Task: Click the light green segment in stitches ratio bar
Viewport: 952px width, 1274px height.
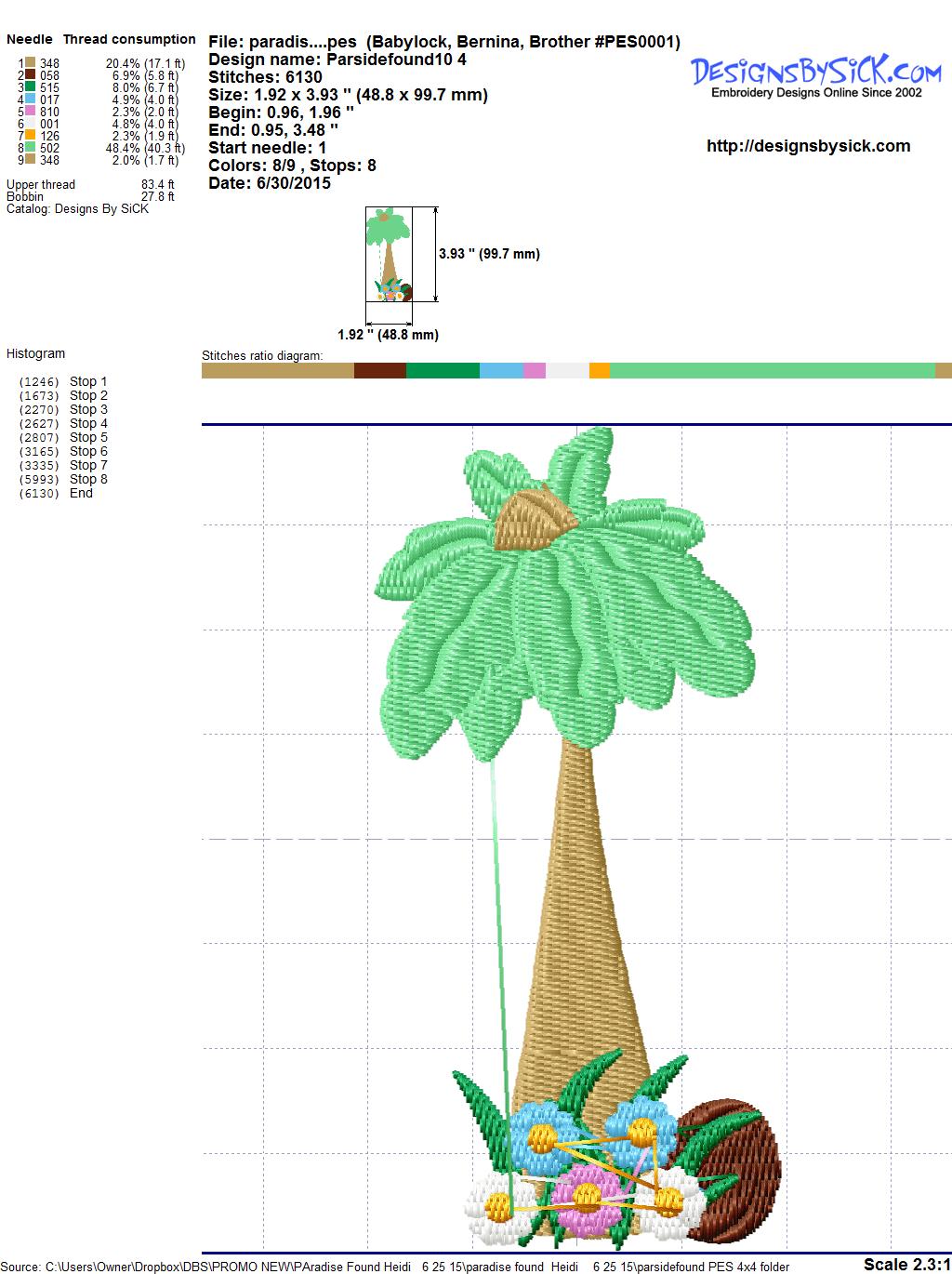Action: coord(772,370)
